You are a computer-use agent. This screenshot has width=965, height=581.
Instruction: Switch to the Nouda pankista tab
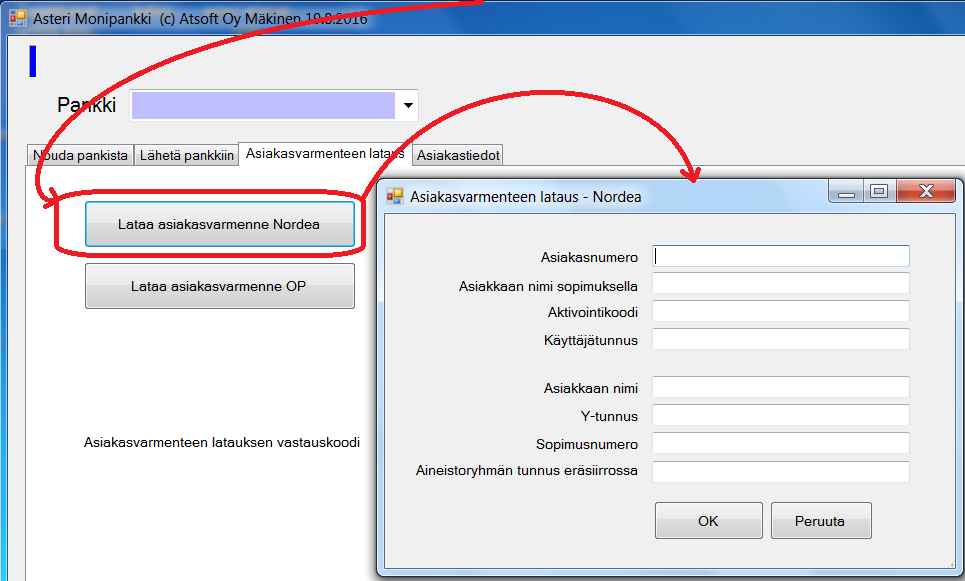click(80, 156)
